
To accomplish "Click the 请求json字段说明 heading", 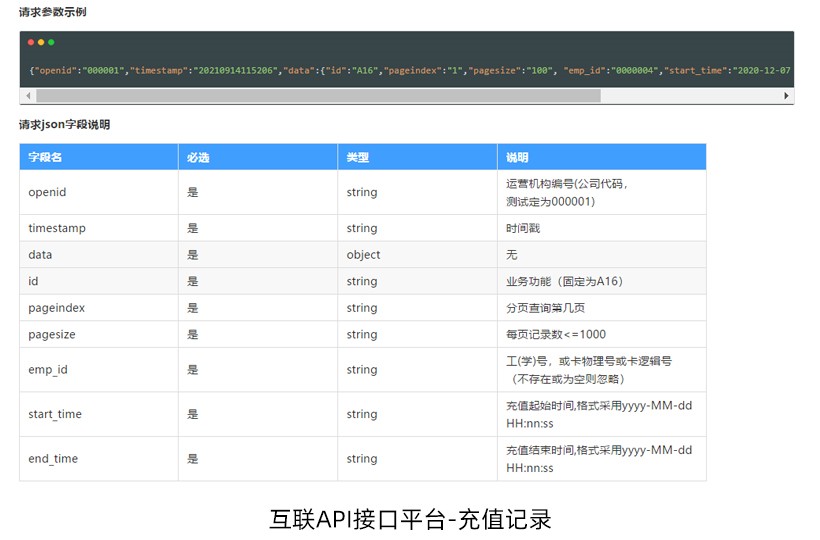I will point(64,125).
